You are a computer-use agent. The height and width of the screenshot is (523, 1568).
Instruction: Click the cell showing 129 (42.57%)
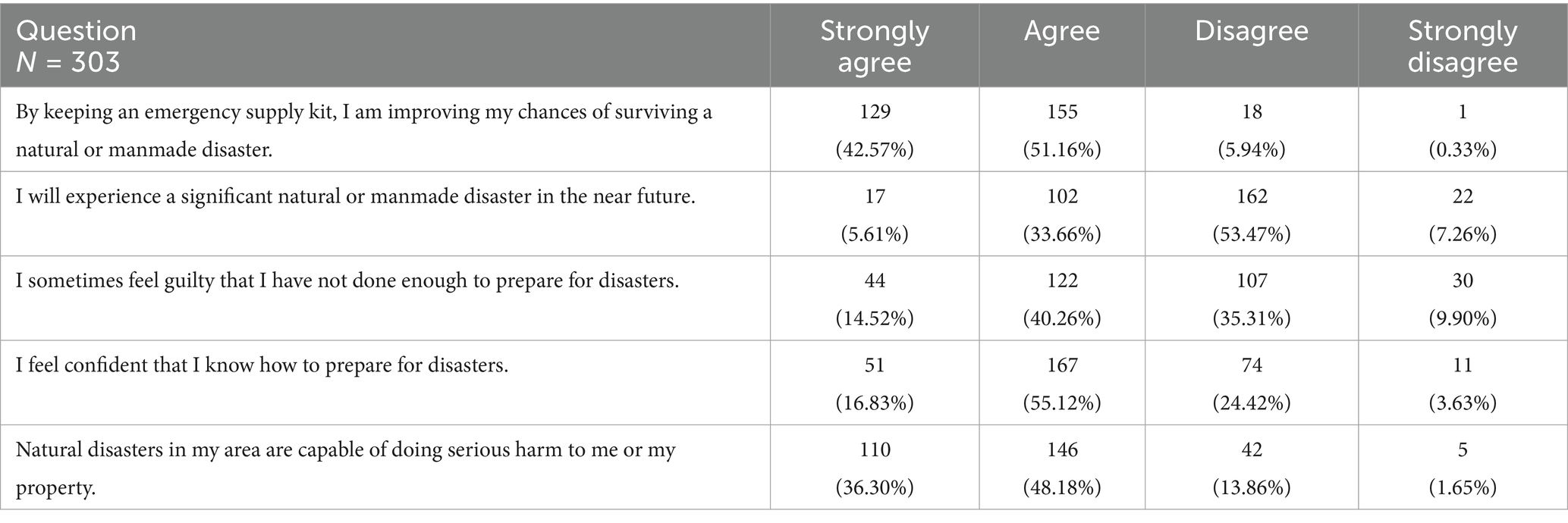874,130
